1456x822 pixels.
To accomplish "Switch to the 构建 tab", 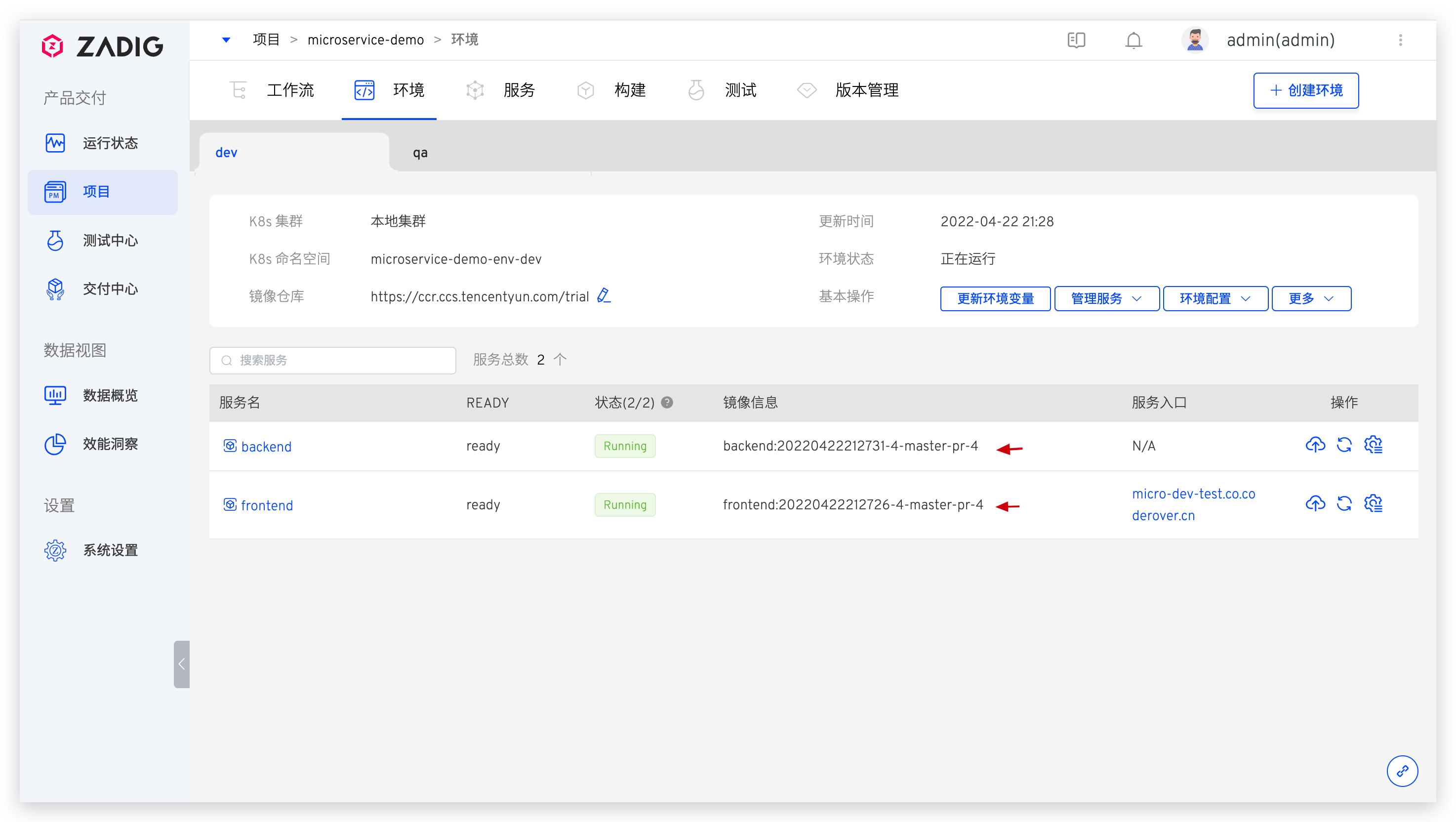I will click(611, 90).
